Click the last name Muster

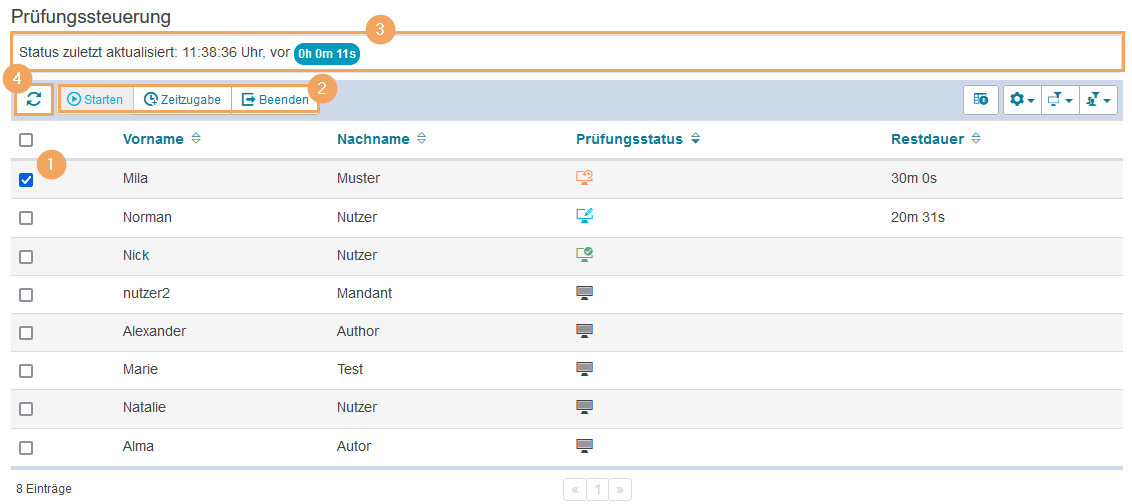(358, 178)
